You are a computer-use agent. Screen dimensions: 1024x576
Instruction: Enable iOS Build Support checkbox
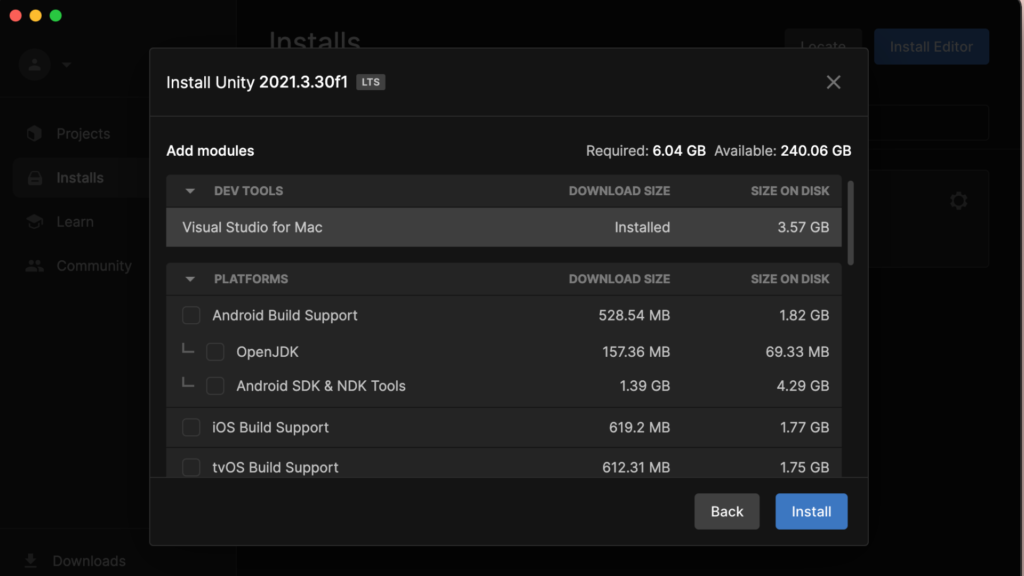191,428
